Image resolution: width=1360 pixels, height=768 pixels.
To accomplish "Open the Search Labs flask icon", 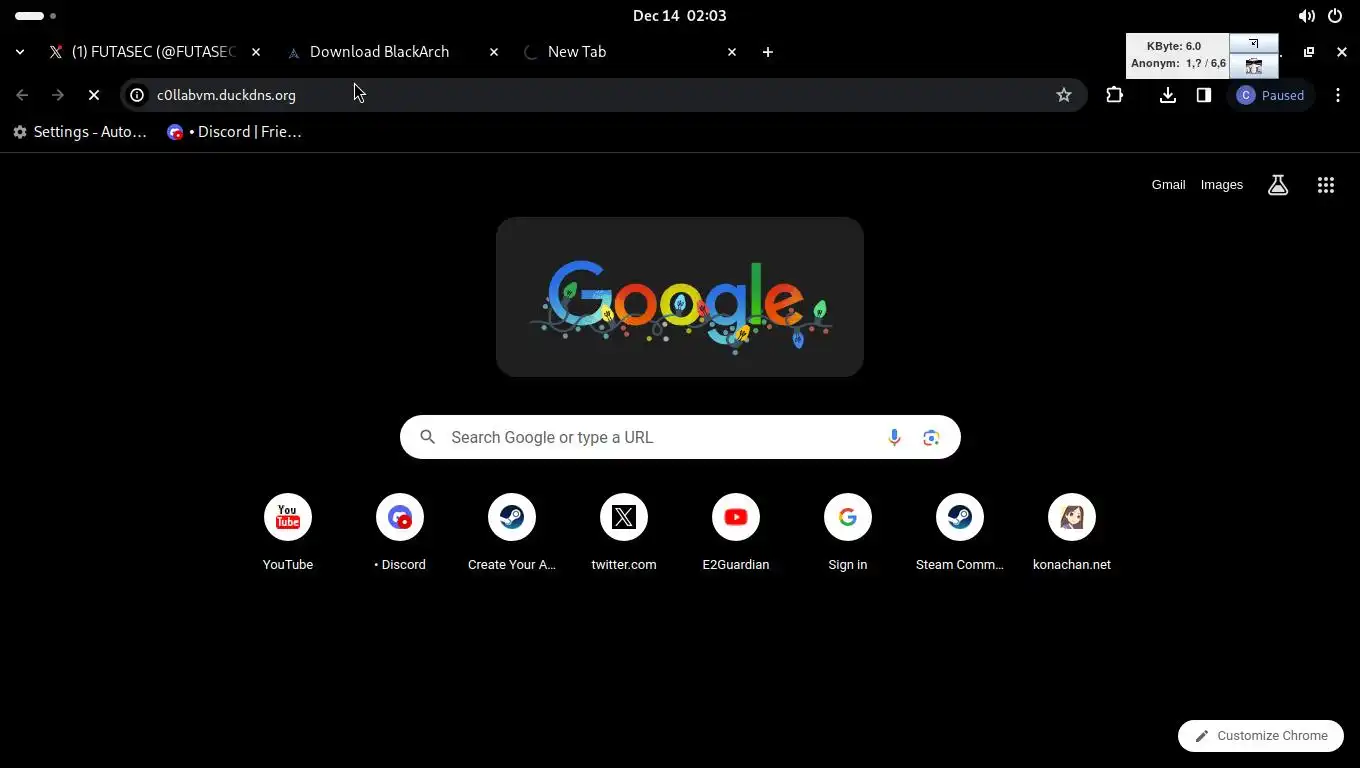I will 1278,185.
